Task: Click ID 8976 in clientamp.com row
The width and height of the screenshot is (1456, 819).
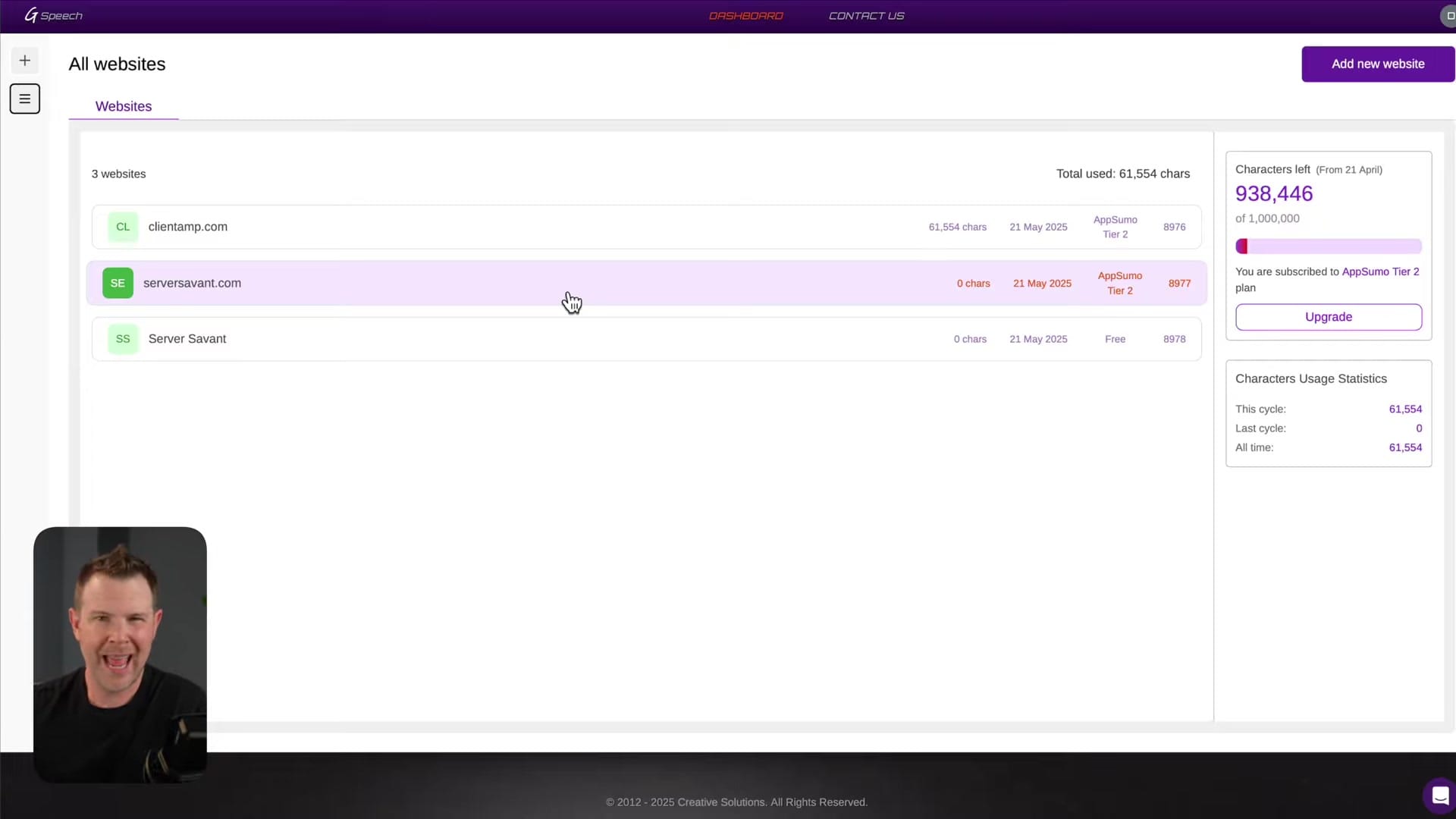Action: [1174, 227]
